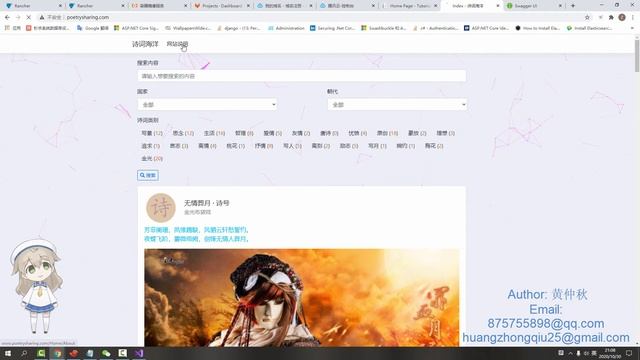Open the Chrome profile avatar
This screenshot has height=360, width=640.
pos(622,18)
